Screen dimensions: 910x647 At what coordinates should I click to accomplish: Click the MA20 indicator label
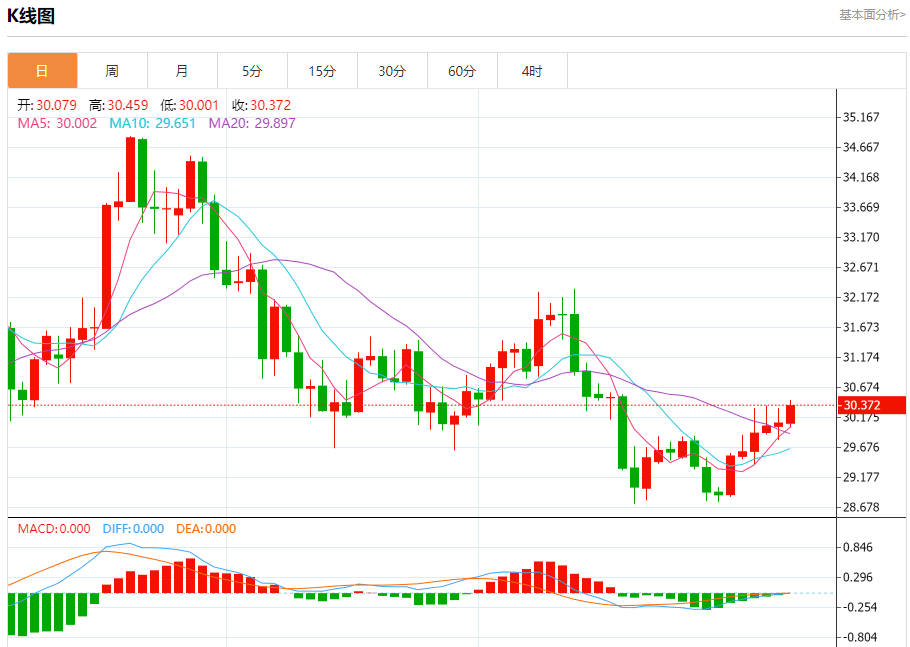(x=252, y=123)
